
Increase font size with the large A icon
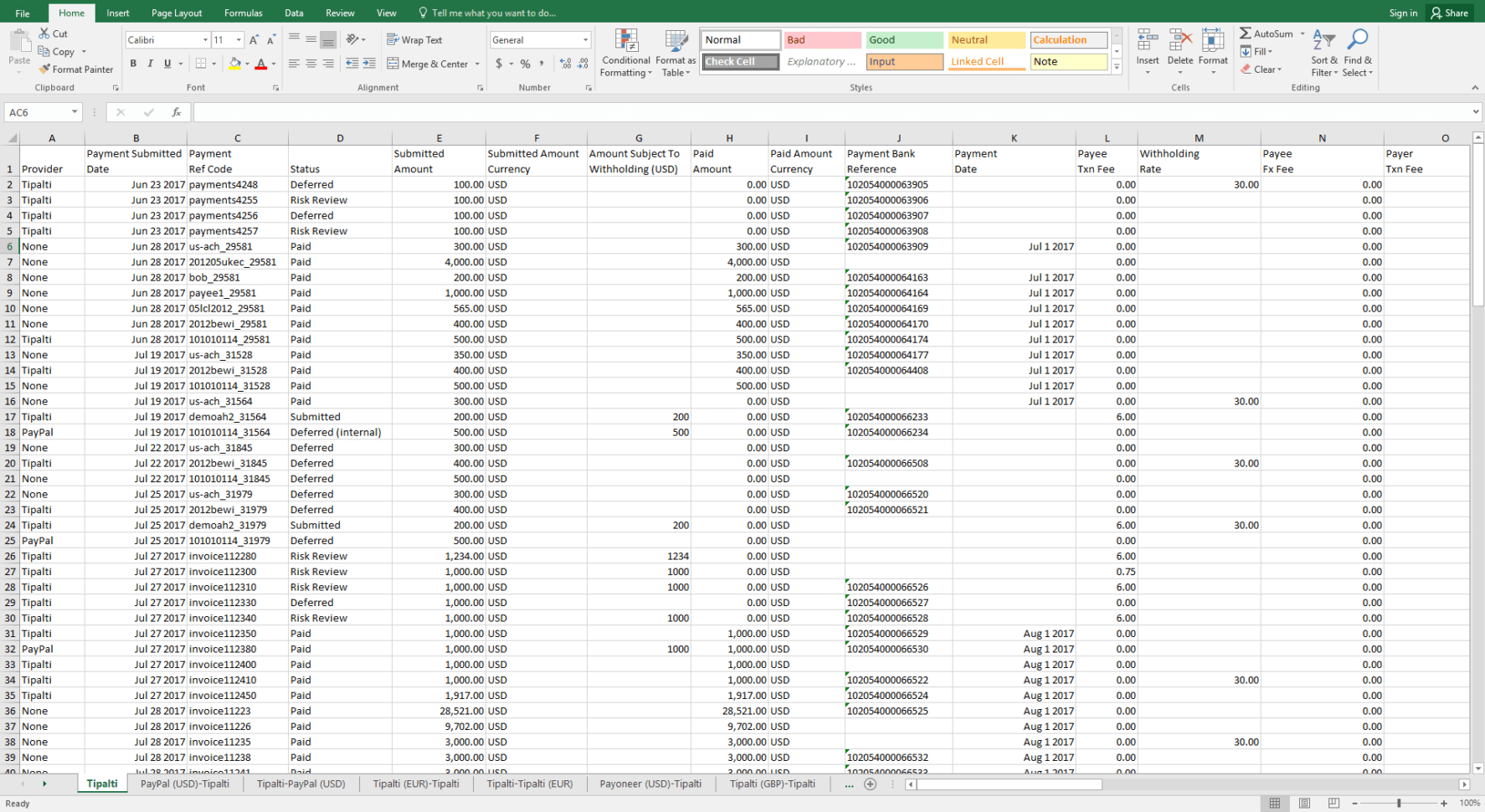254,40
